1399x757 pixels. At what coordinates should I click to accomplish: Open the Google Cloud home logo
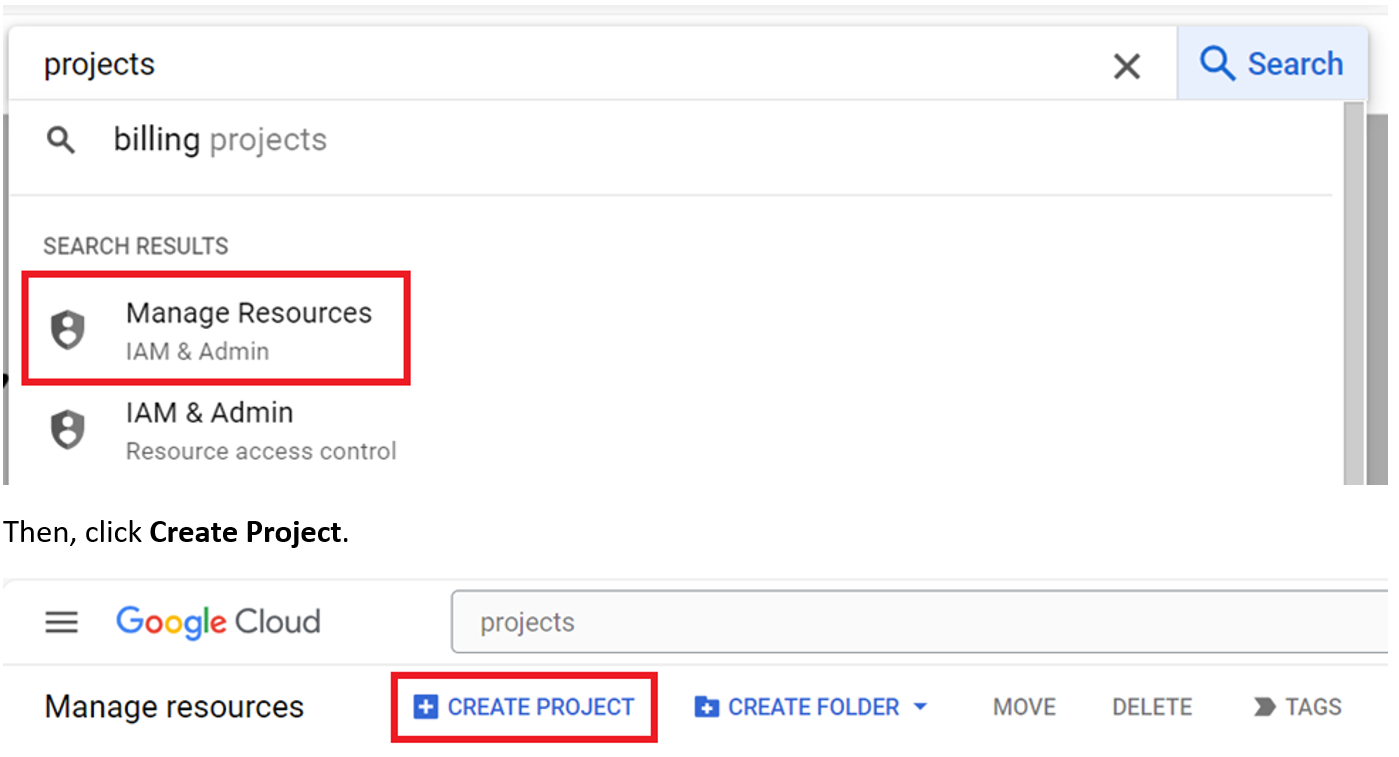tap(218, 621)
